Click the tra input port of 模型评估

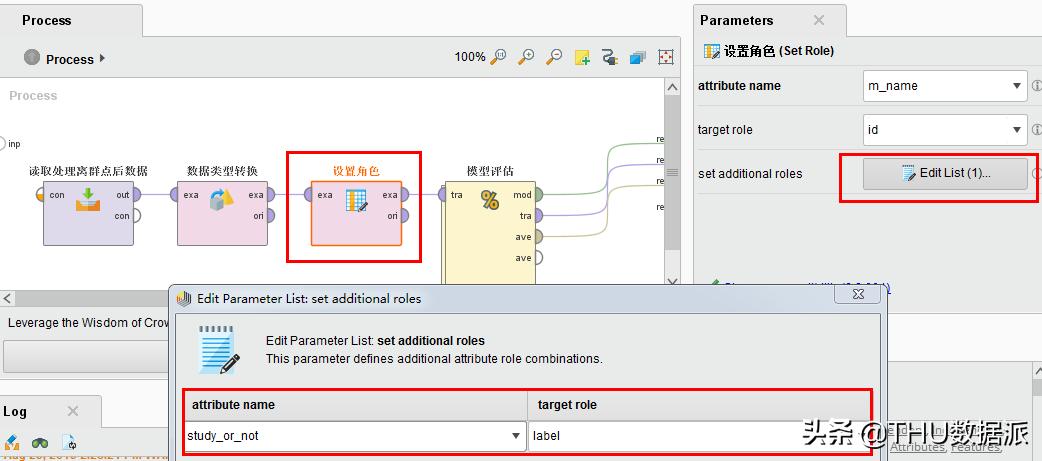[443, 195]
